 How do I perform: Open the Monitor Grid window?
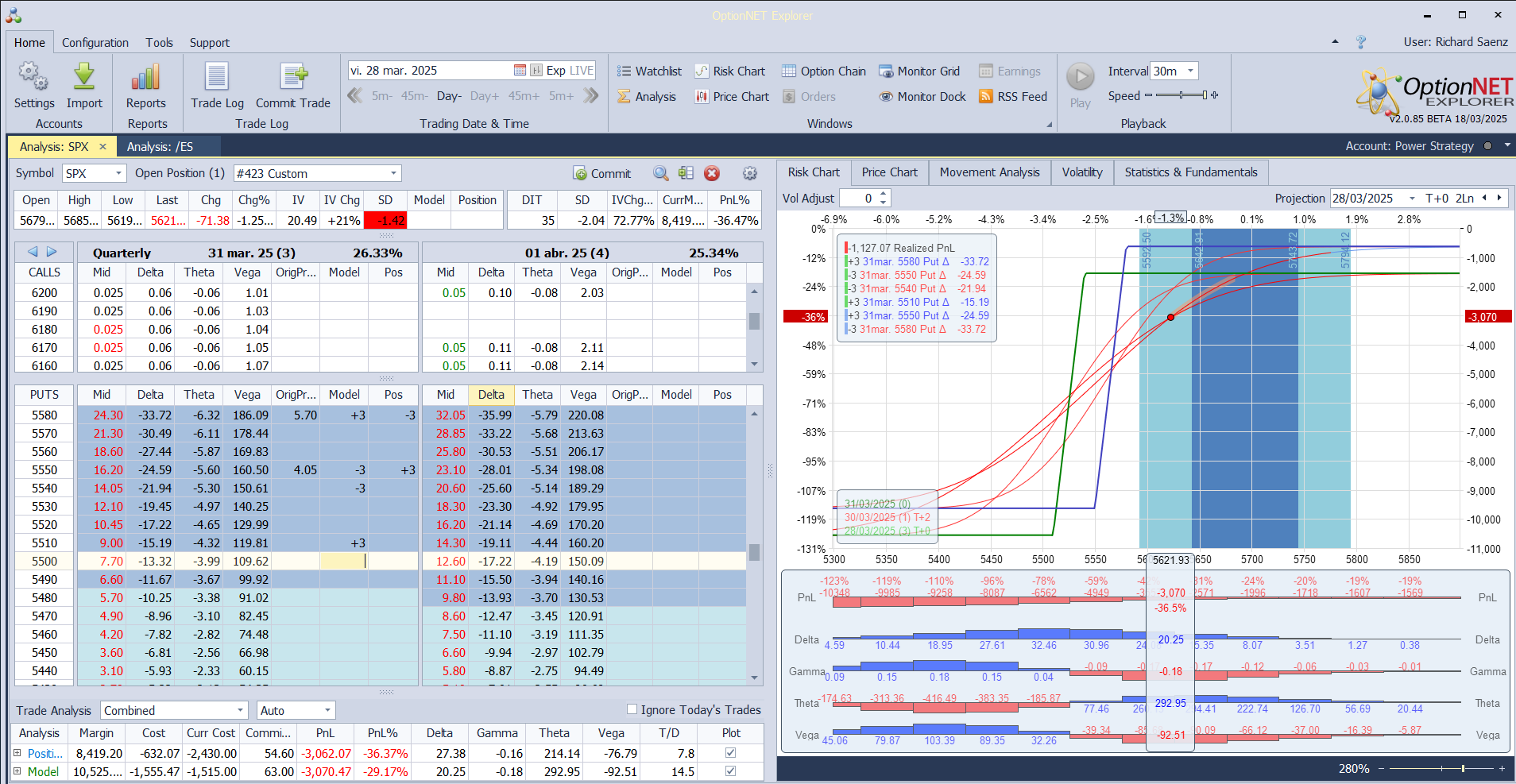(x=919, y=71)
